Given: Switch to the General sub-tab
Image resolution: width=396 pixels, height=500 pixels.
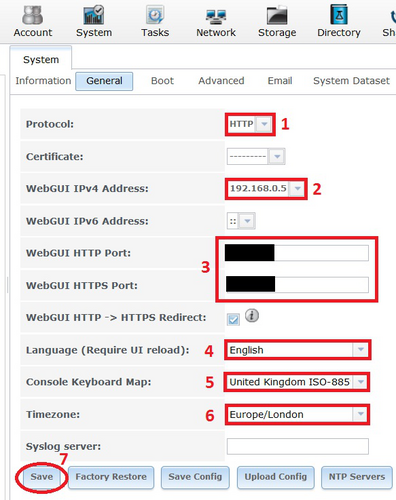Looking at the screenshot, I should pyautogui.click(x=104, y=81).
